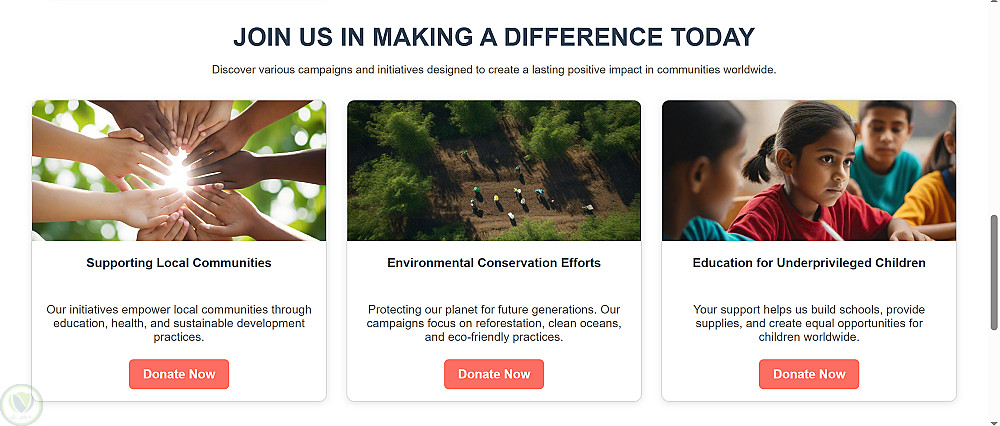Click the Education for Underprivileged Children title
Viewport: 1000px width, 426px height.
(809, 263)
